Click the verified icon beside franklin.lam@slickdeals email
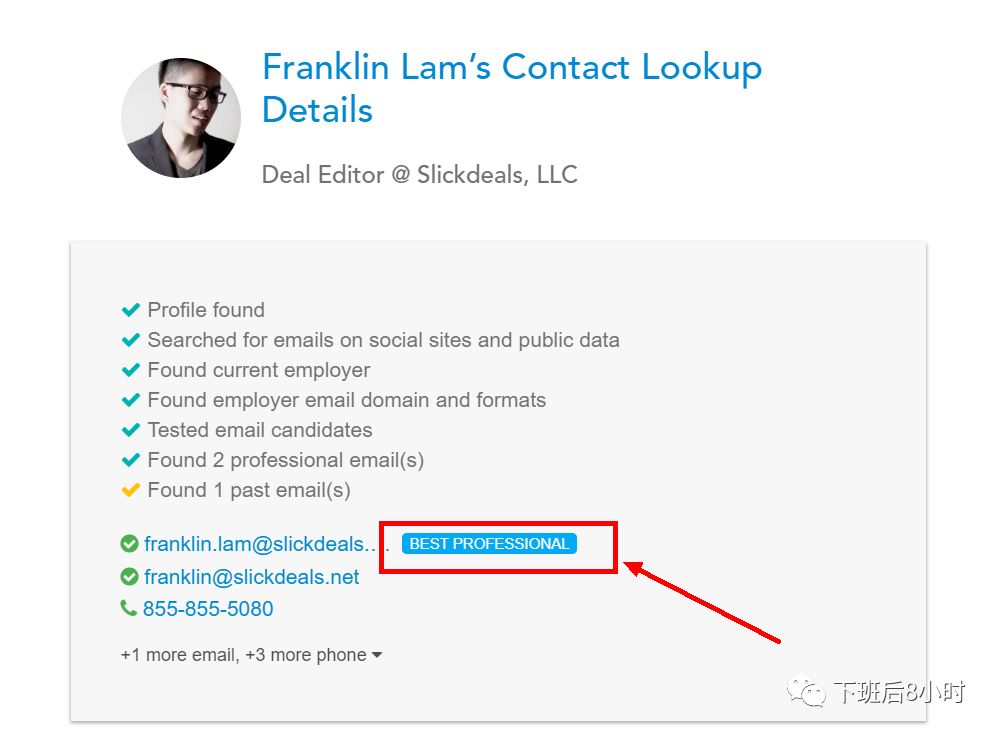The image size is (998, 736). pyautogui.click(x=129, y=544)
